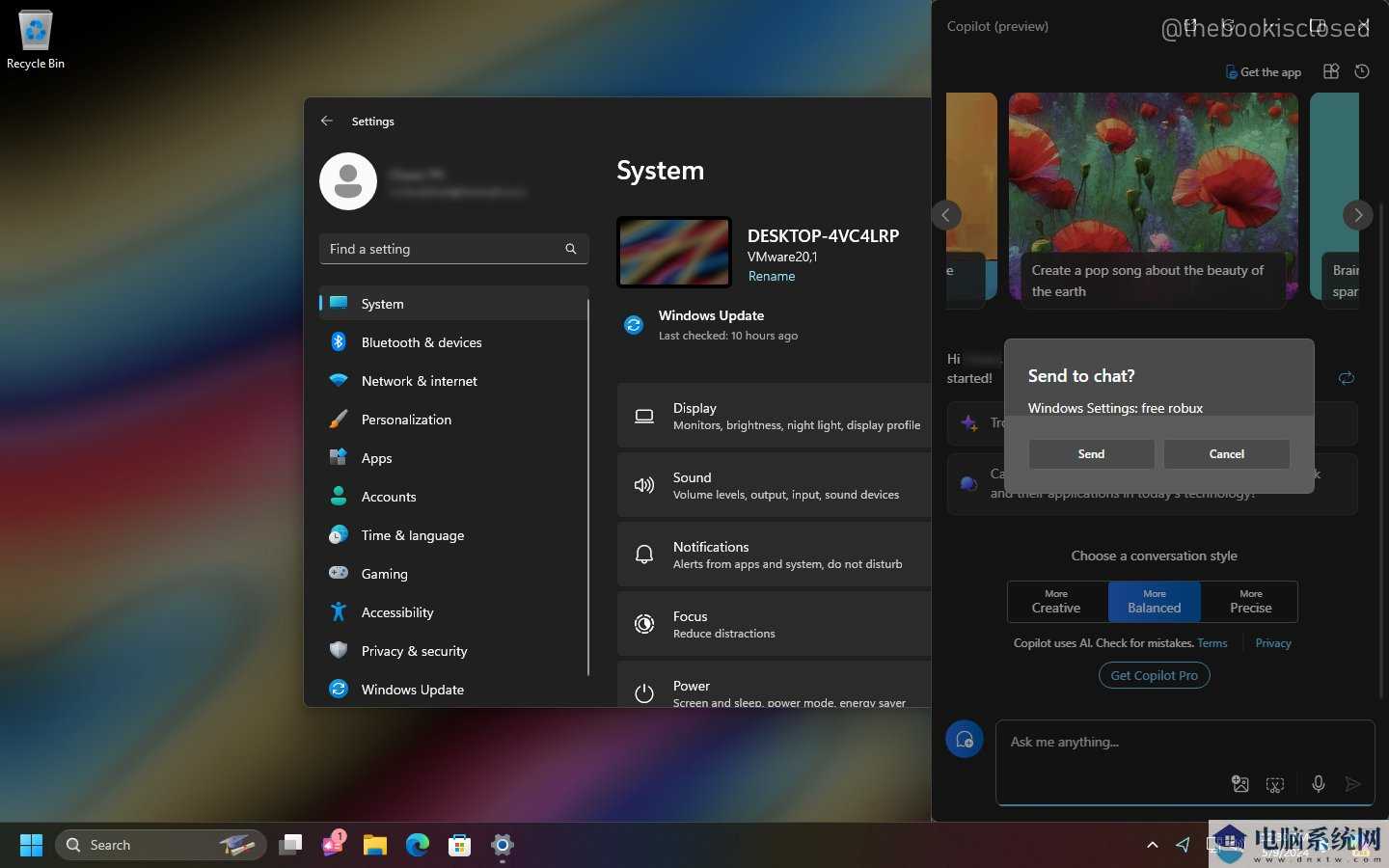
Task: Select More Balanced conversation style
Action: 1155,602
